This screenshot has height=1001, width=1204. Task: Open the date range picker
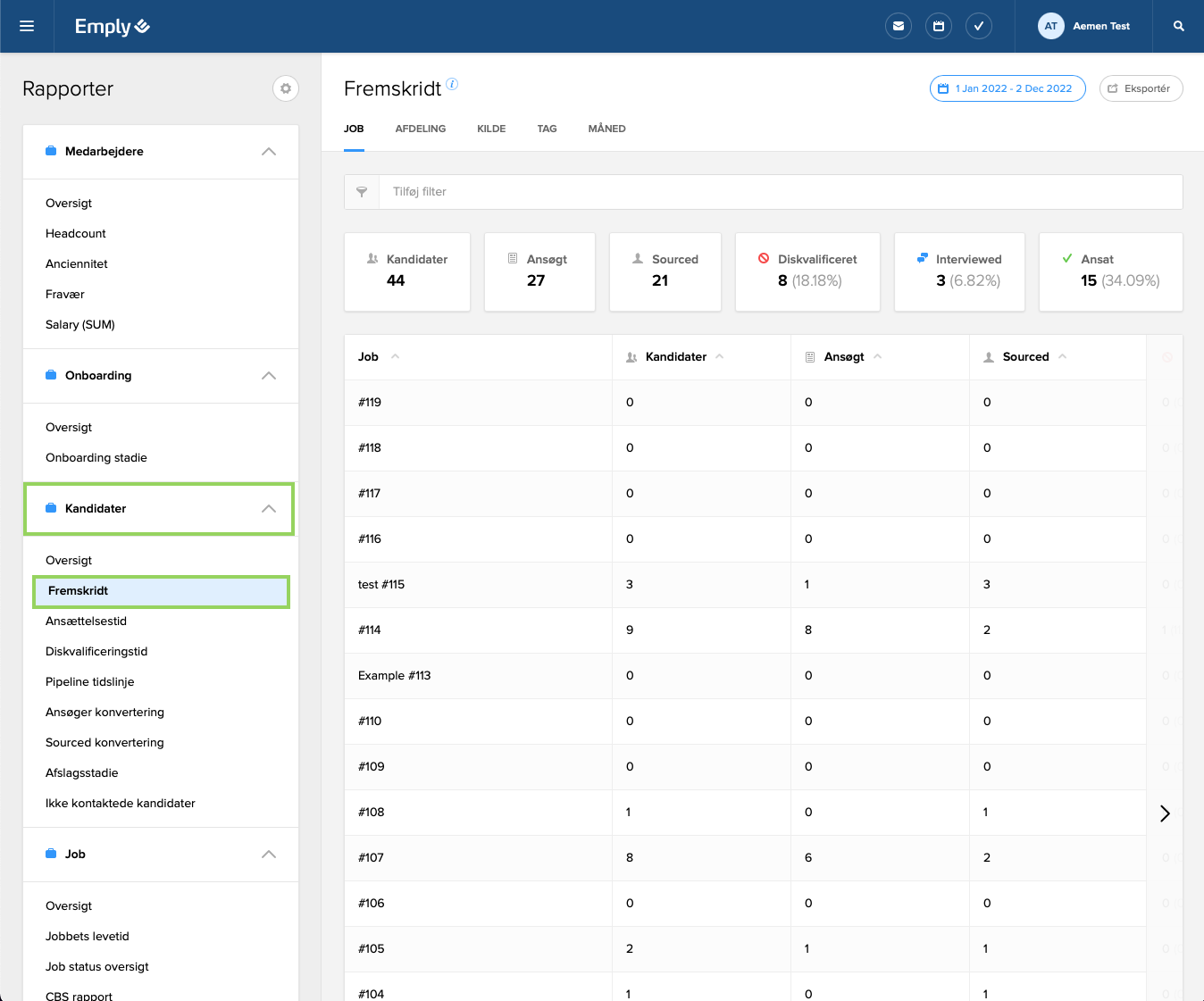[x=1007, y=88]
